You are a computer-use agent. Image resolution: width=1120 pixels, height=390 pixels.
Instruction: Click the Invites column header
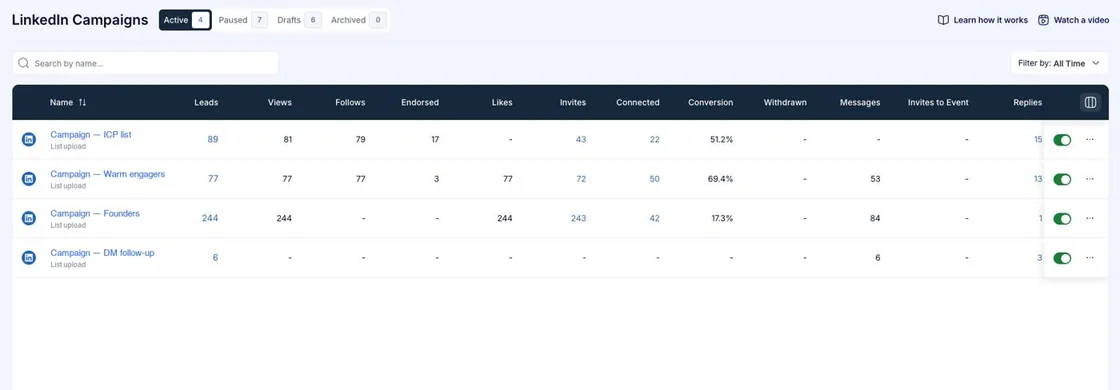click(573, 103)
